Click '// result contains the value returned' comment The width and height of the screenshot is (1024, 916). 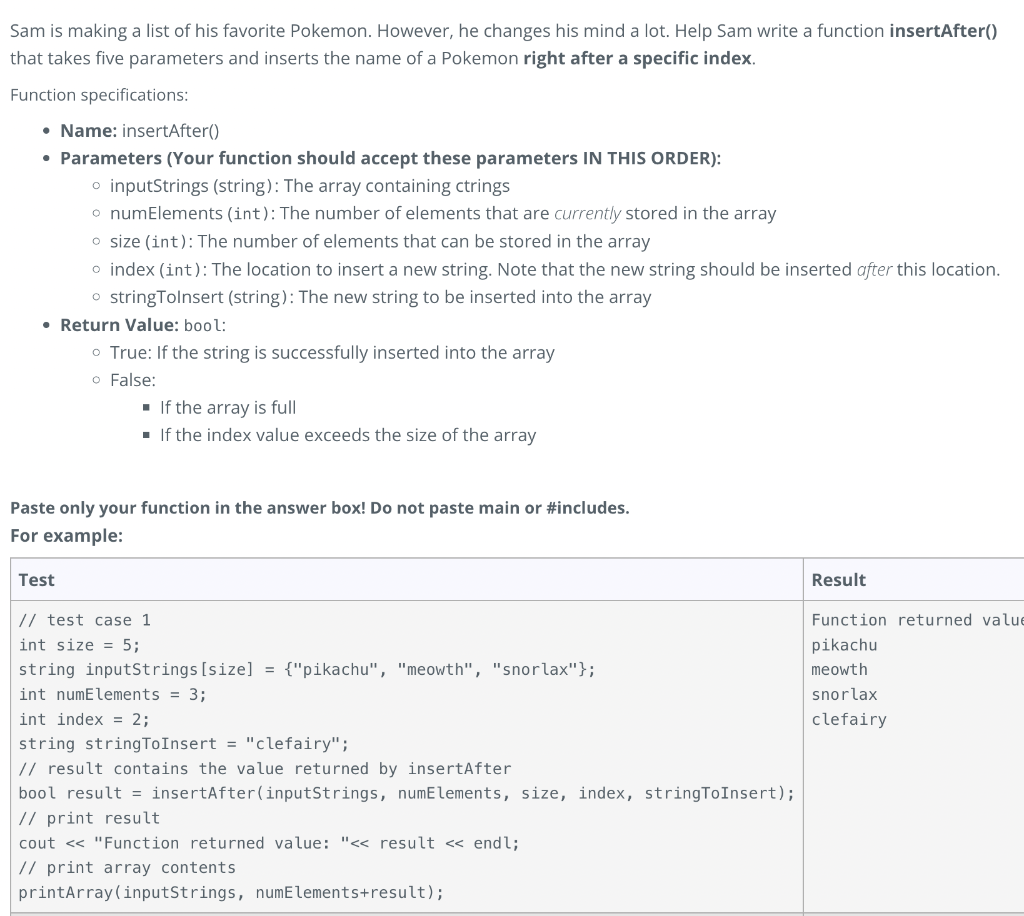click(265, 769)
